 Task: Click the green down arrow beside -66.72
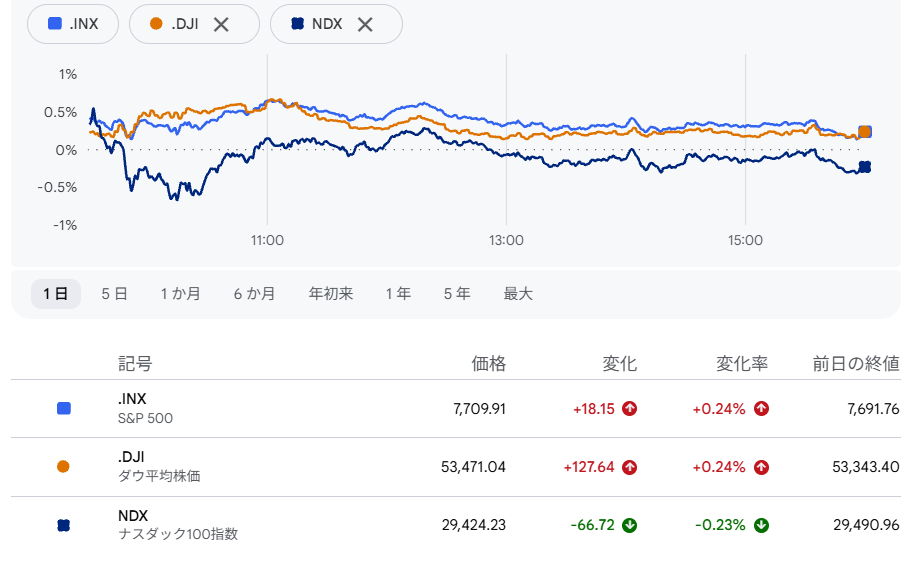[629, 525]
